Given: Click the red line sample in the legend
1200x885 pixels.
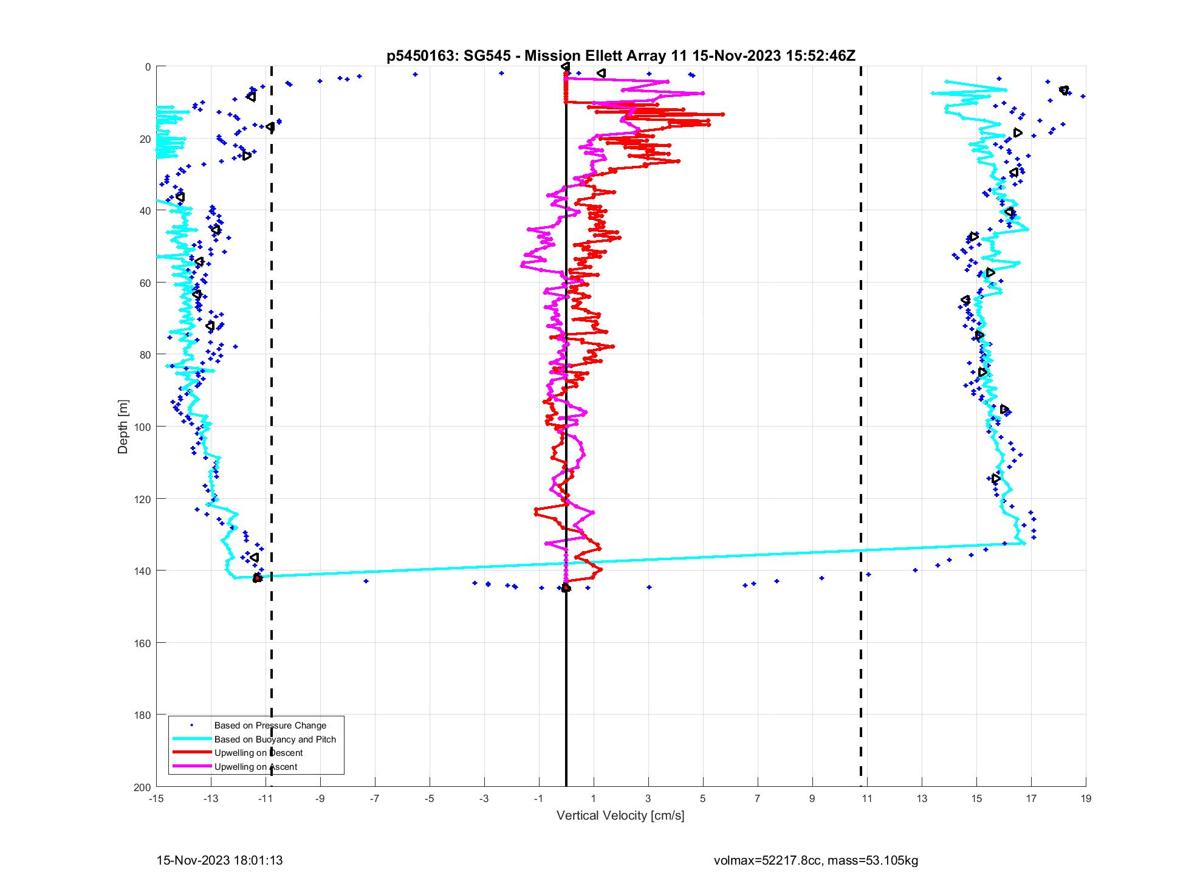Looking at the screenshot, I should pyautogui.click(x=191, y=753).
